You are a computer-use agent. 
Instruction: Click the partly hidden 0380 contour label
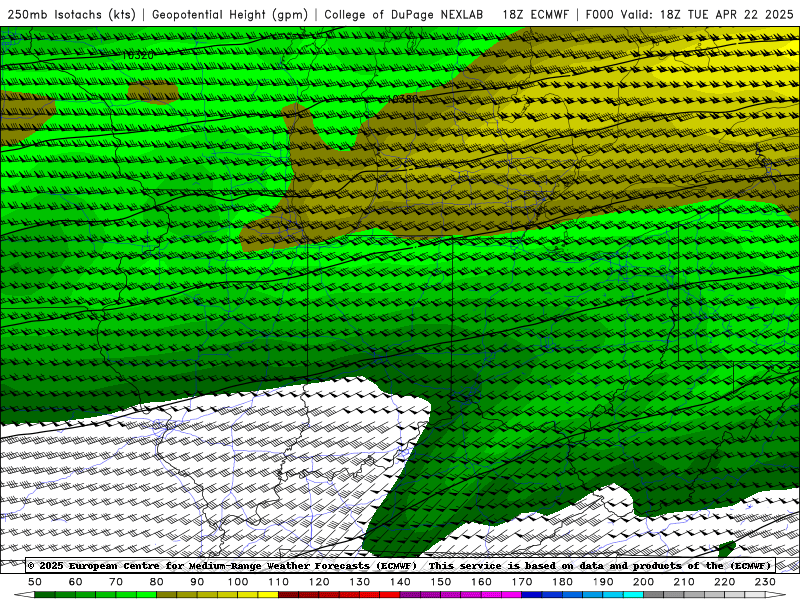pyautogui.click(x=405, y=98)
